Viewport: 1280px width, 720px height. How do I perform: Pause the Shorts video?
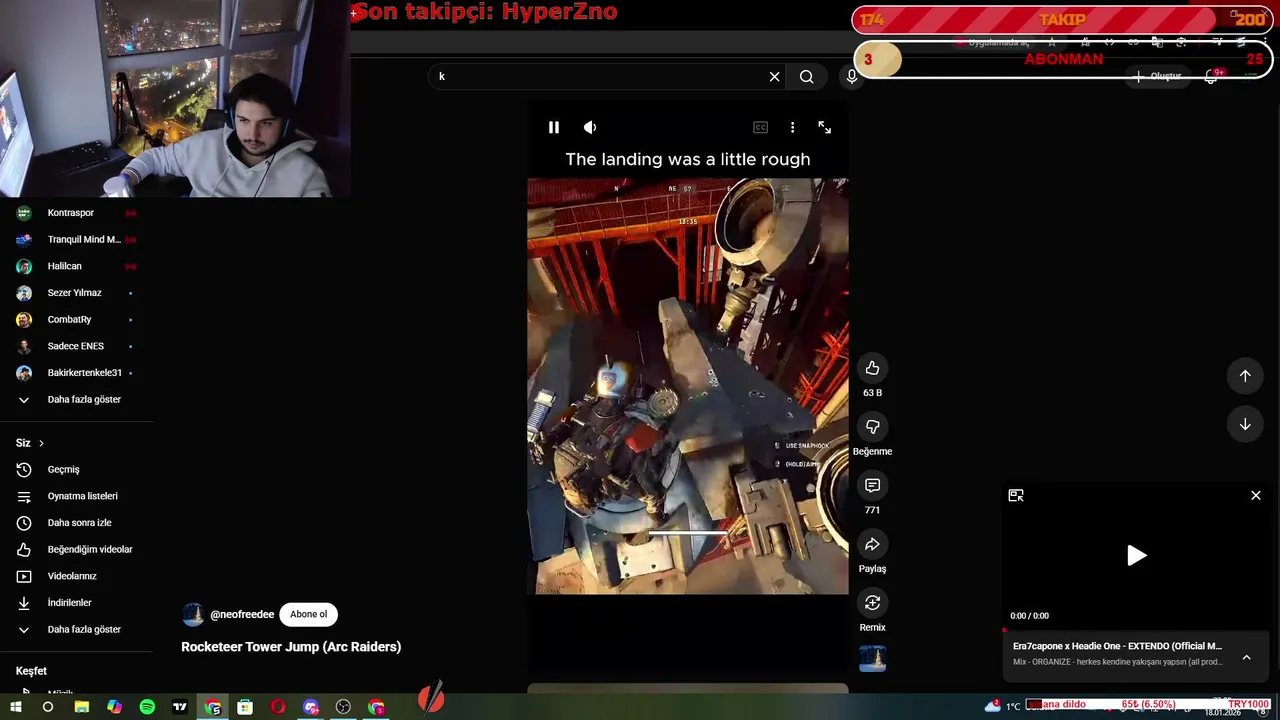tap(553, 127)
